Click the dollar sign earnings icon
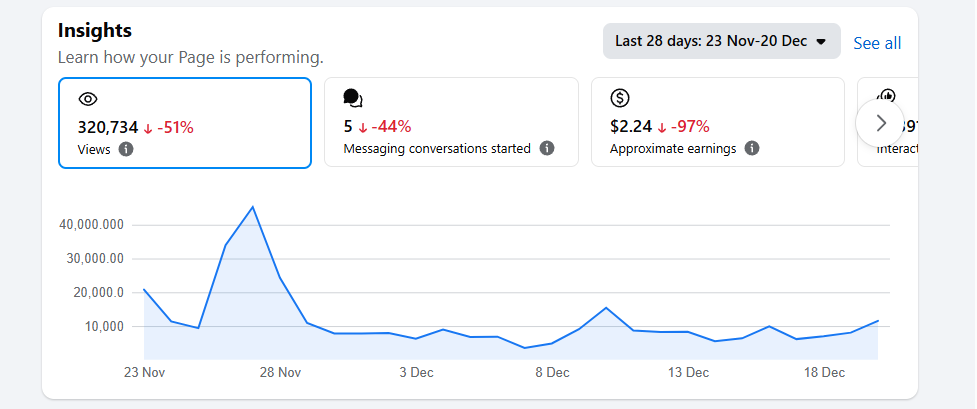Screen dimensions: 977x409 click(619, 98)
